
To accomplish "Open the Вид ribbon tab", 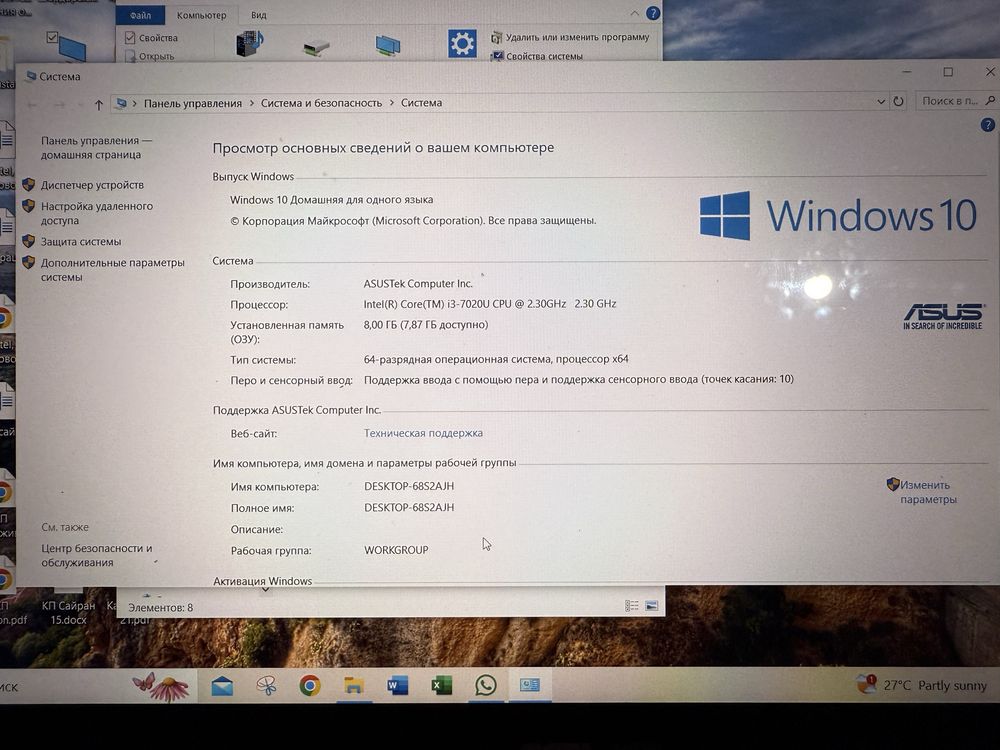I will tap(258, 15).
